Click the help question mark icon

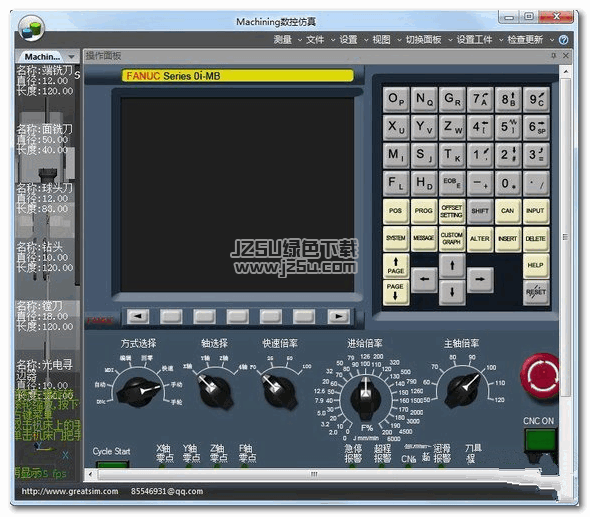click(563, 40)
